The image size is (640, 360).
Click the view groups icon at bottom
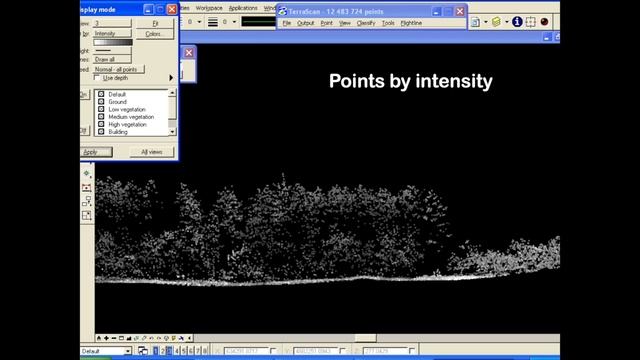[143, 351]
